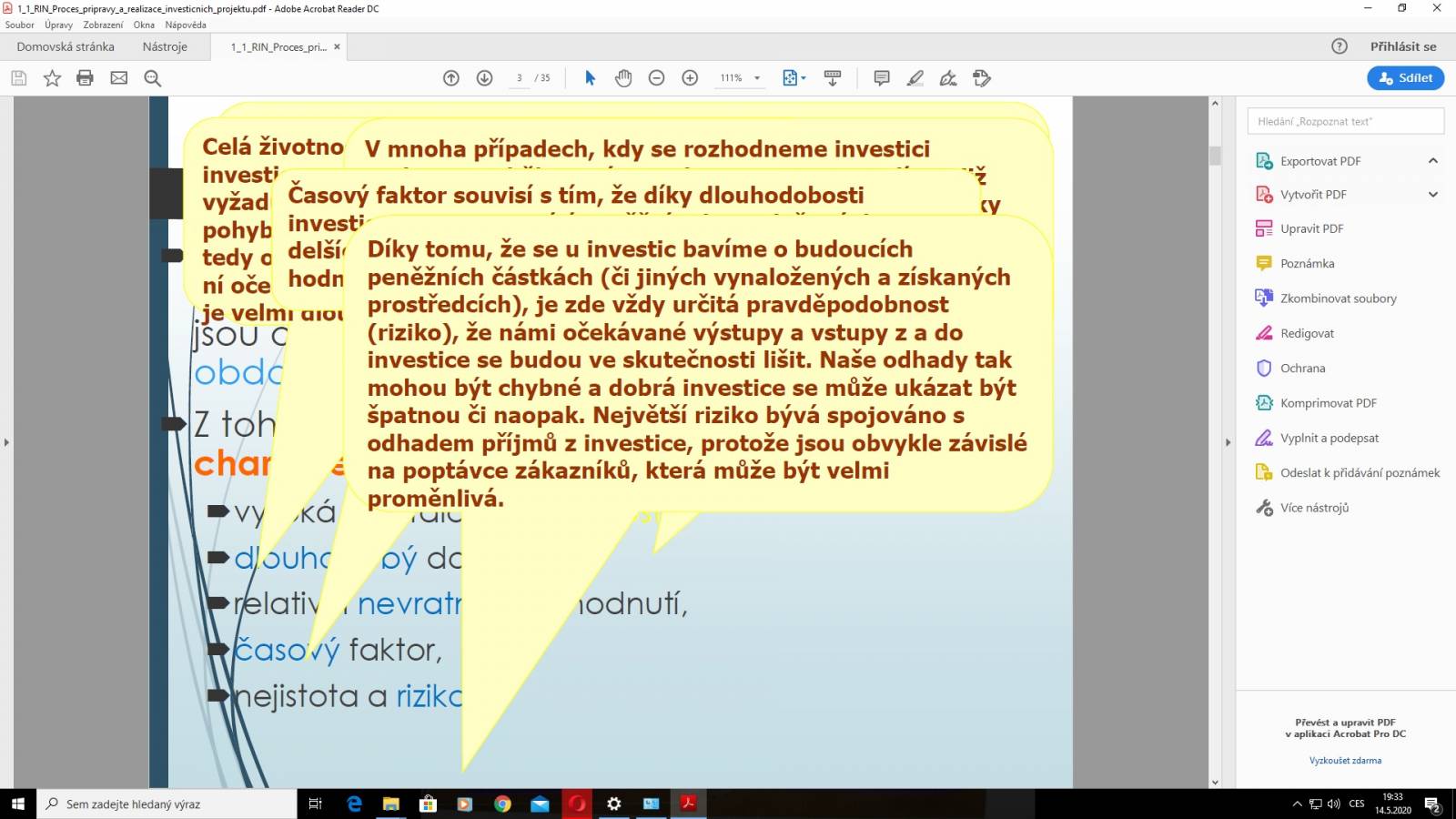Select the highlight text pen tool
The image size is (1456, 819).
tap(915, 78)
